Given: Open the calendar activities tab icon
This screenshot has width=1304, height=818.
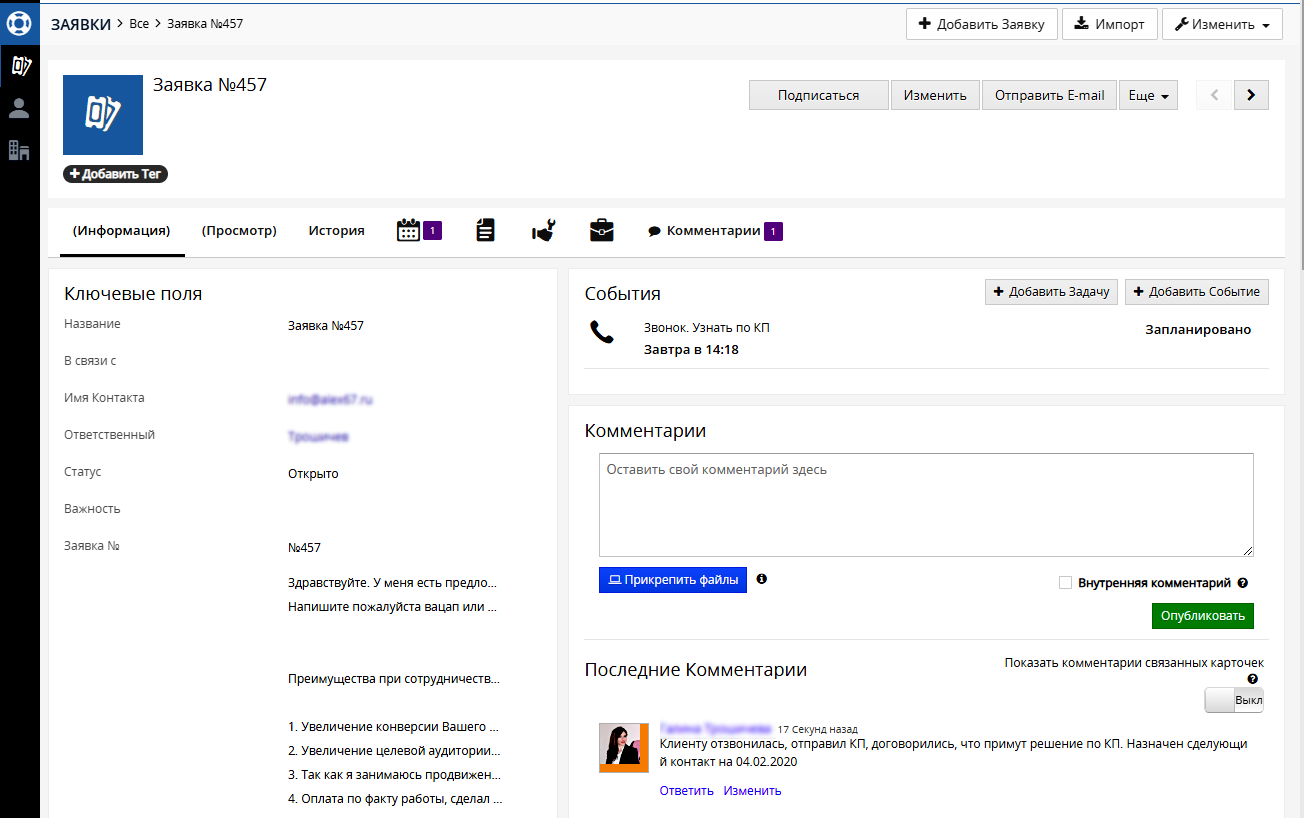Looking at the screenshot, I should coord(409,231).
